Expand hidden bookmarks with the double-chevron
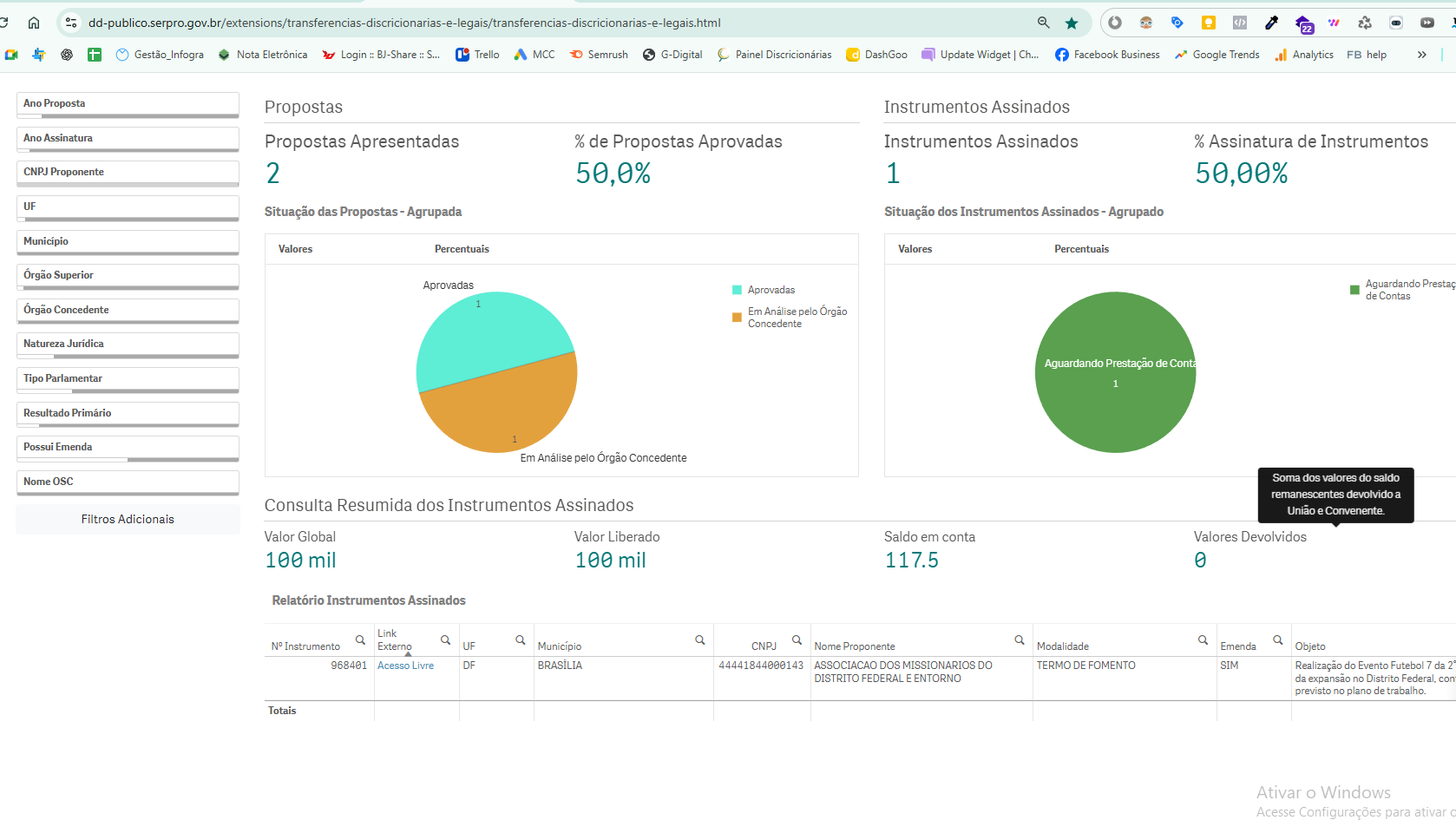The height and width of the screenshot is (833, 1456). pos(1421,54)
